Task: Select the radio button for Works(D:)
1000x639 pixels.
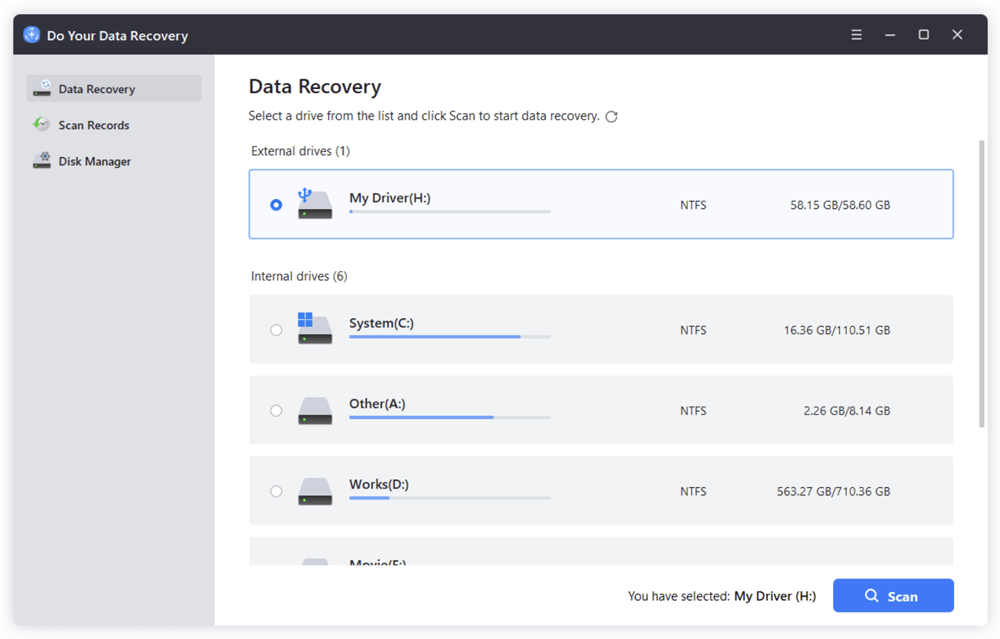Action: click(276, 491)
